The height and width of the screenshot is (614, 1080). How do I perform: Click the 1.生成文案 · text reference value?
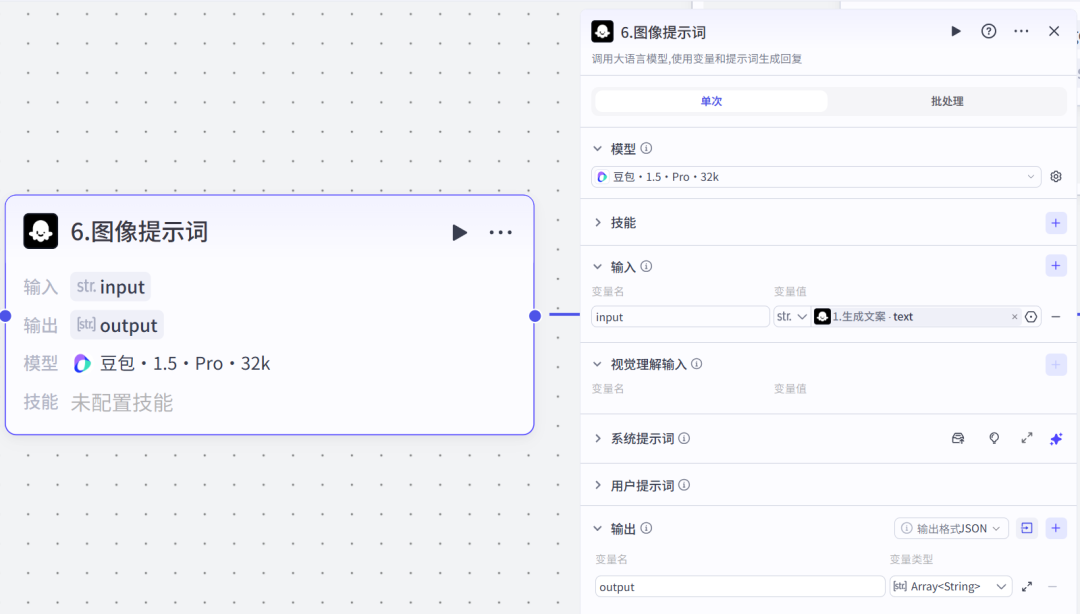[873, 317]
